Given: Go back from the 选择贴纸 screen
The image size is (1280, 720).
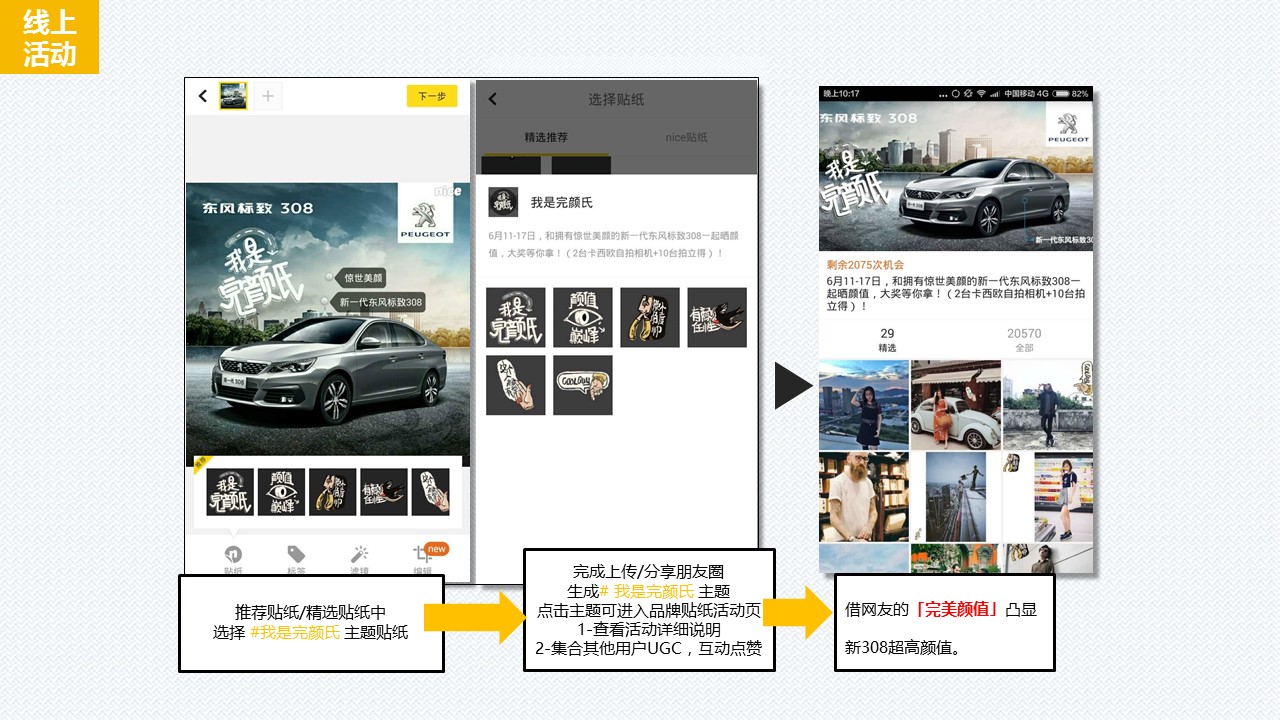Looking at the screenshot, I should point(492,99).
